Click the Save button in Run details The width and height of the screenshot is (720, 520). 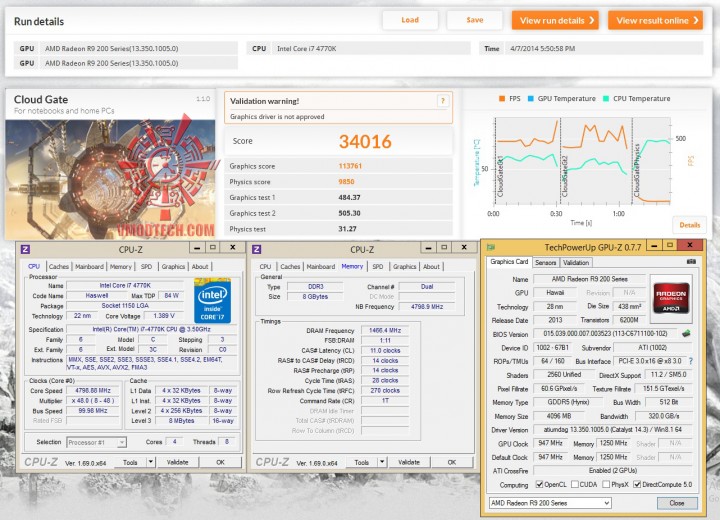[x=475, y=20]
